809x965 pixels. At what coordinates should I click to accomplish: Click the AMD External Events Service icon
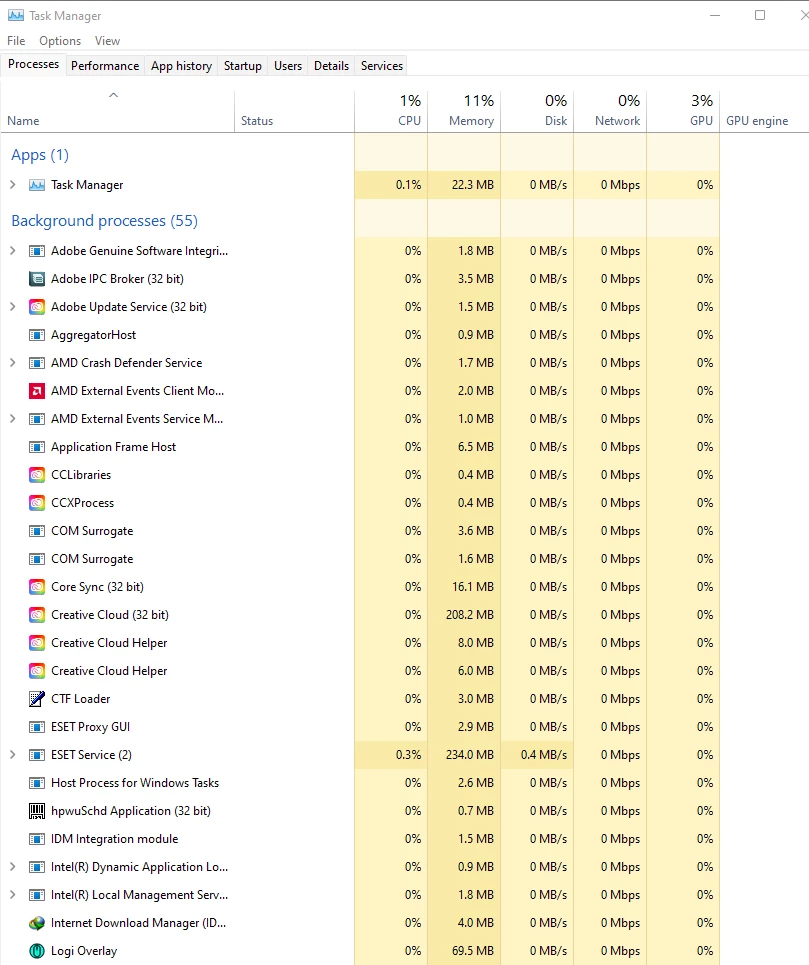click(37, 419)
